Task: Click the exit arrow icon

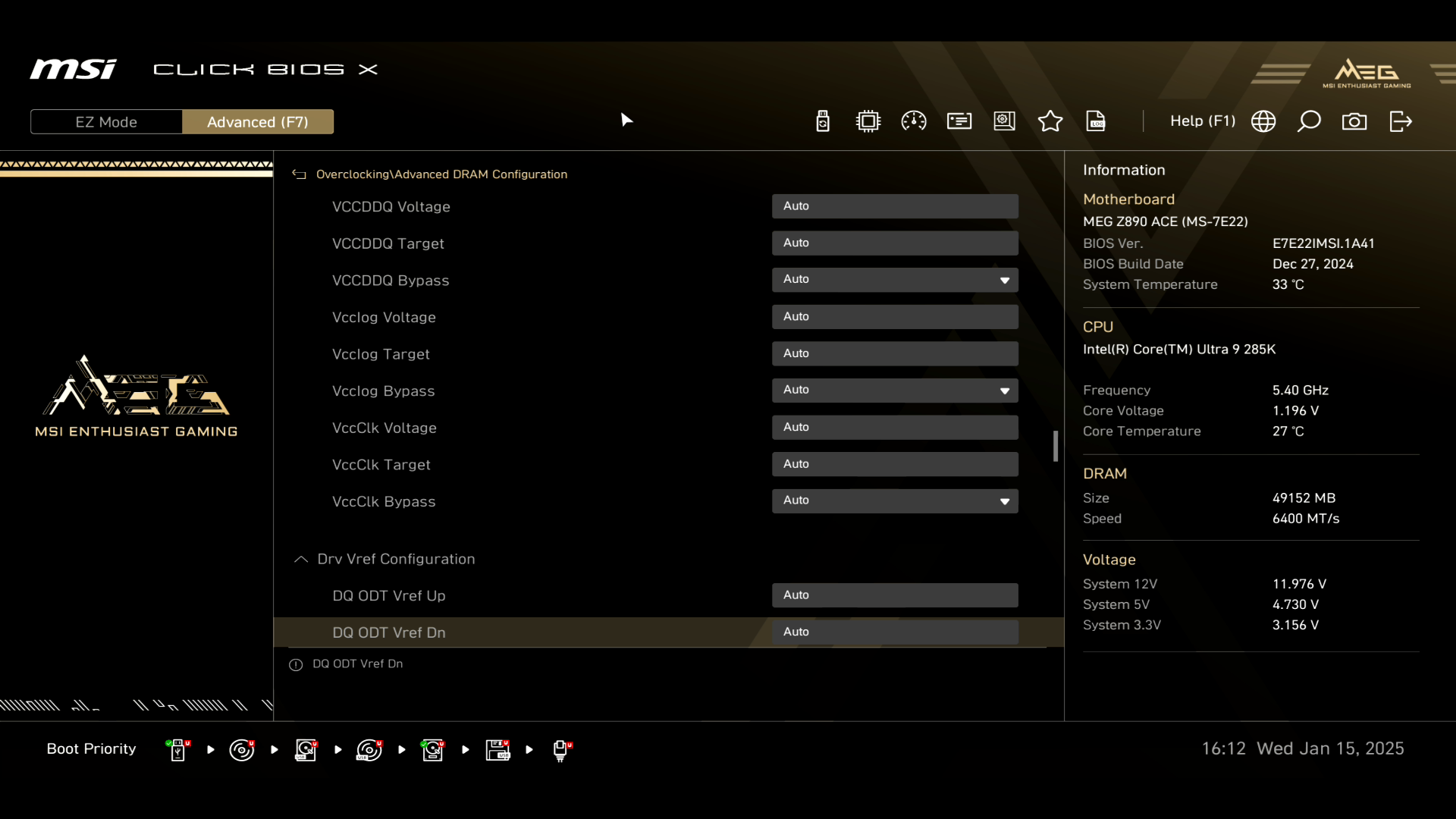Action: (x=1401, y=121)
